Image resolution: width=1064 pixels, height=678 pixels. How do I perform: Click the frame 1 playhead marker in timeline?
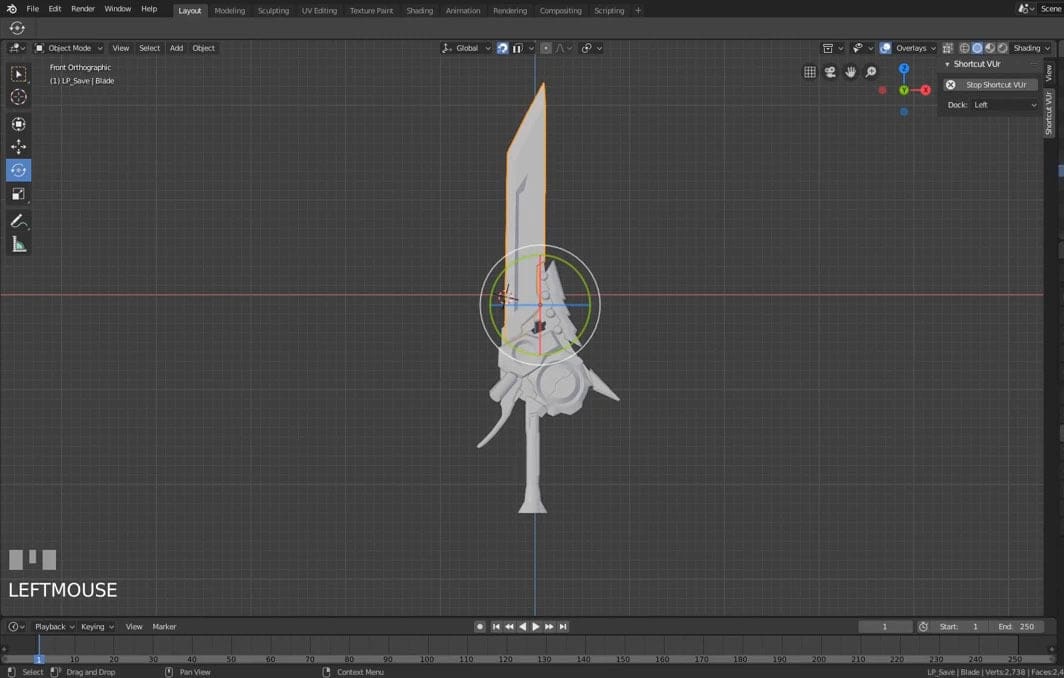click(x=39, y=659)
